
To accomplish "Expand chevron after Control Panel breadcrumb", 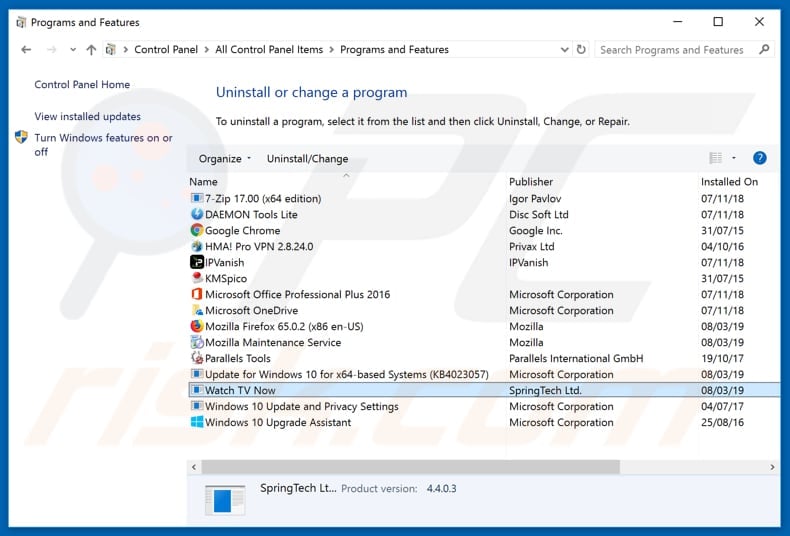I will click(207, 49).
